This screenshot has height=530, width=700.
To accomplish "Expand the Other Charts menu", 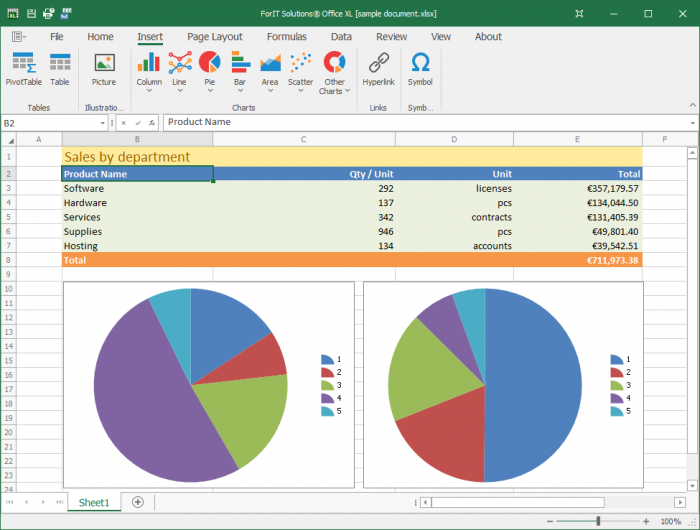I will 347,91.
